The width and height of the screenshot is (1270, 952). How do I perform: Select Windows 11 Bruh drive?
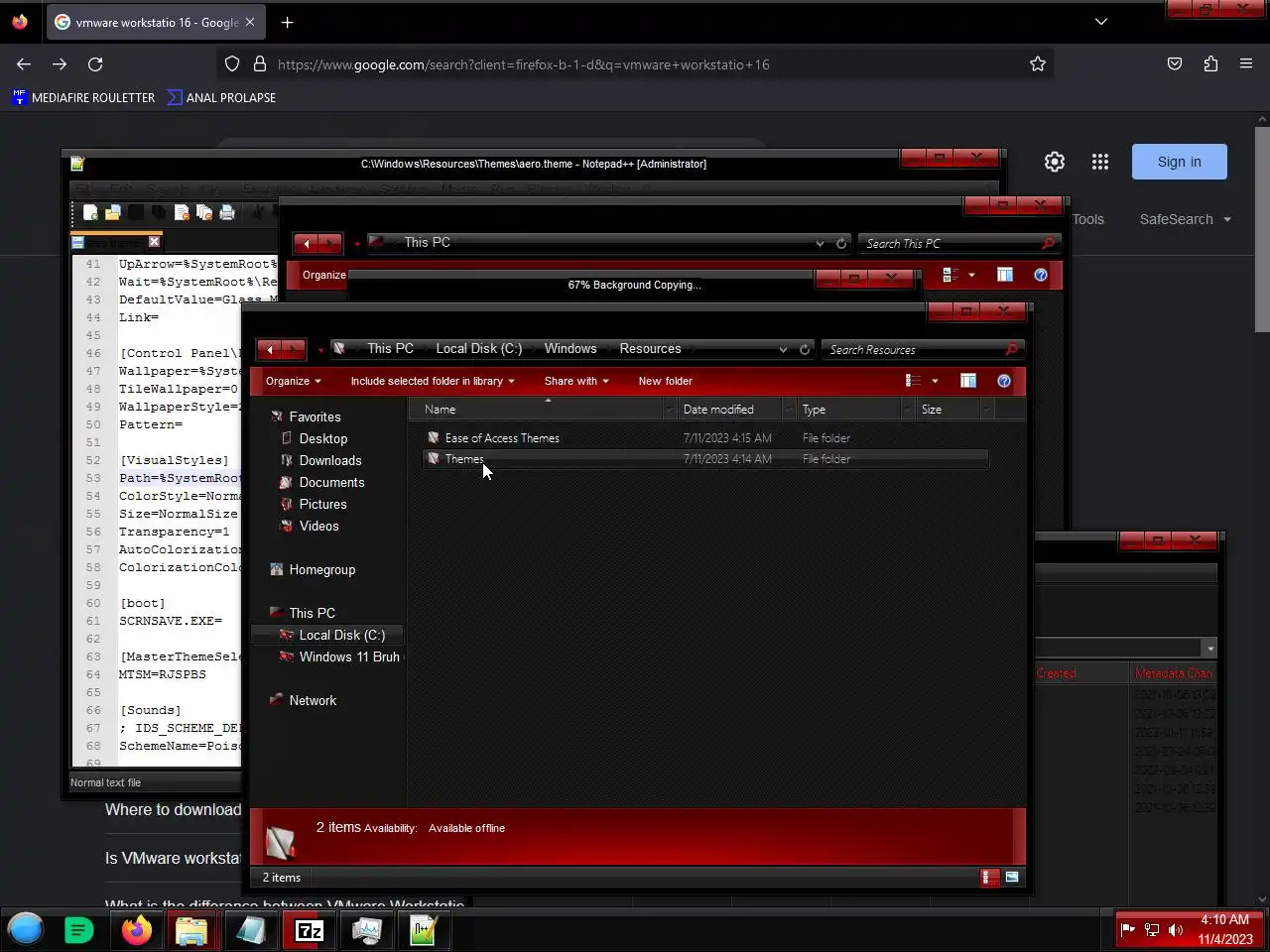[342, 656]
